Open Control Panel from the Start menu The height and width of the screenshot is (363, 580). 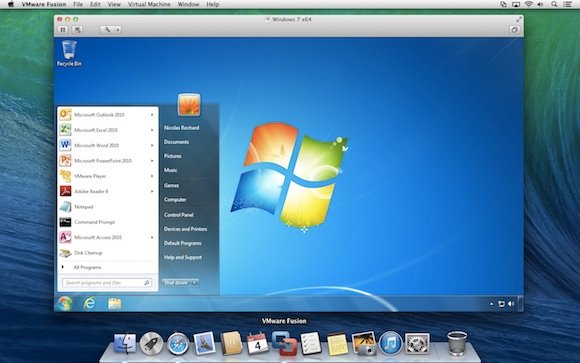tap(179, 215)
